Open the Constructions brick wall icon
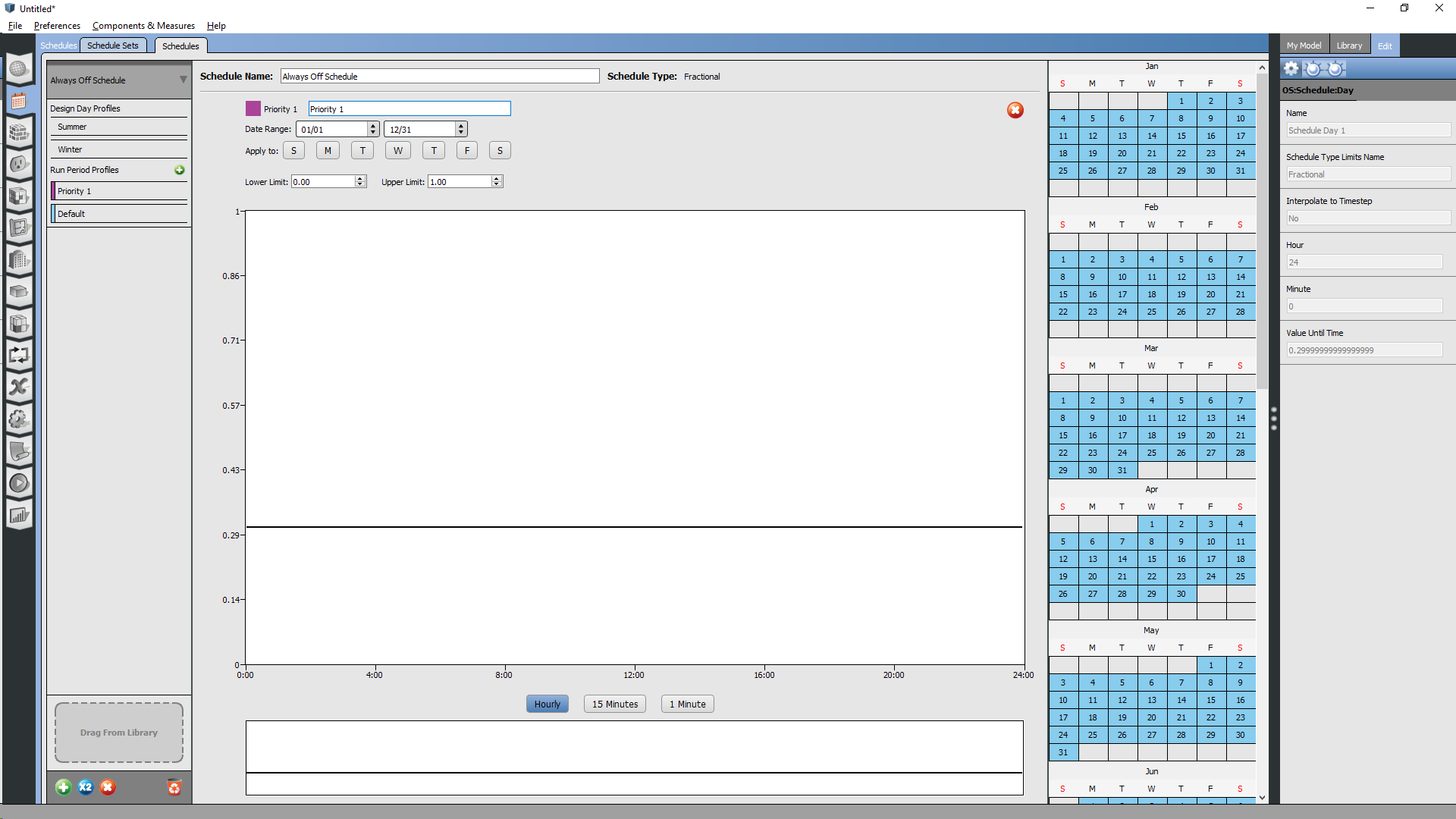The image size is (1456, 819). (19, 133)
